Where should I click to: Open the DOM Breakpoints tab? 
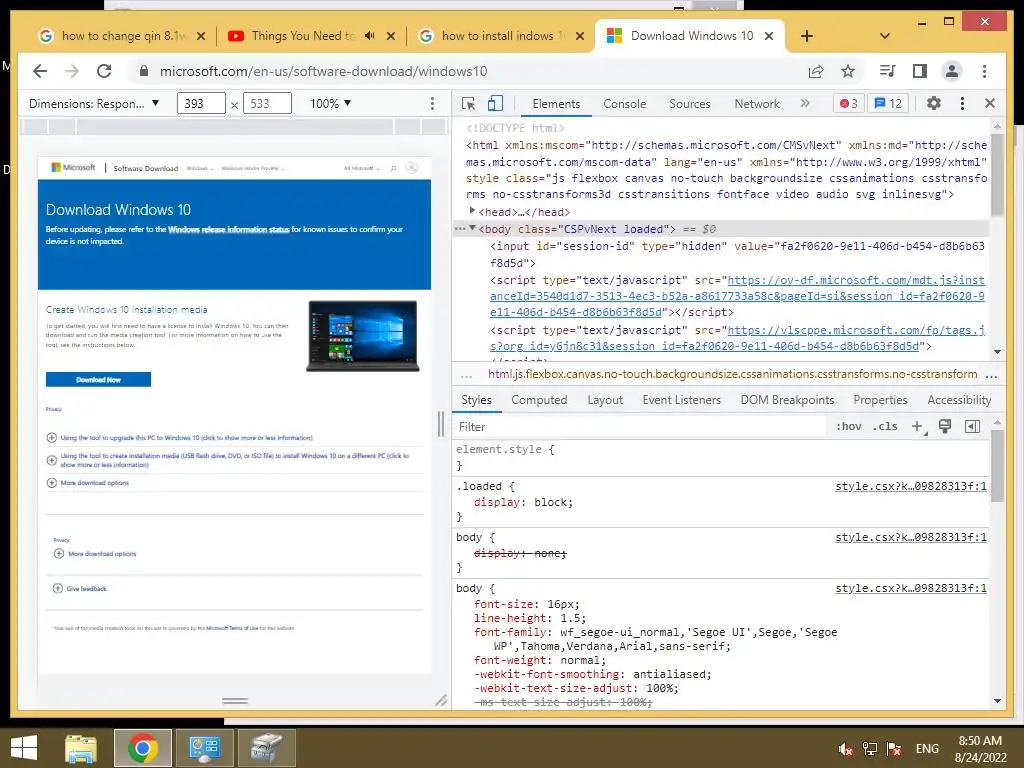pyautogui.click(x=787, y=400)
